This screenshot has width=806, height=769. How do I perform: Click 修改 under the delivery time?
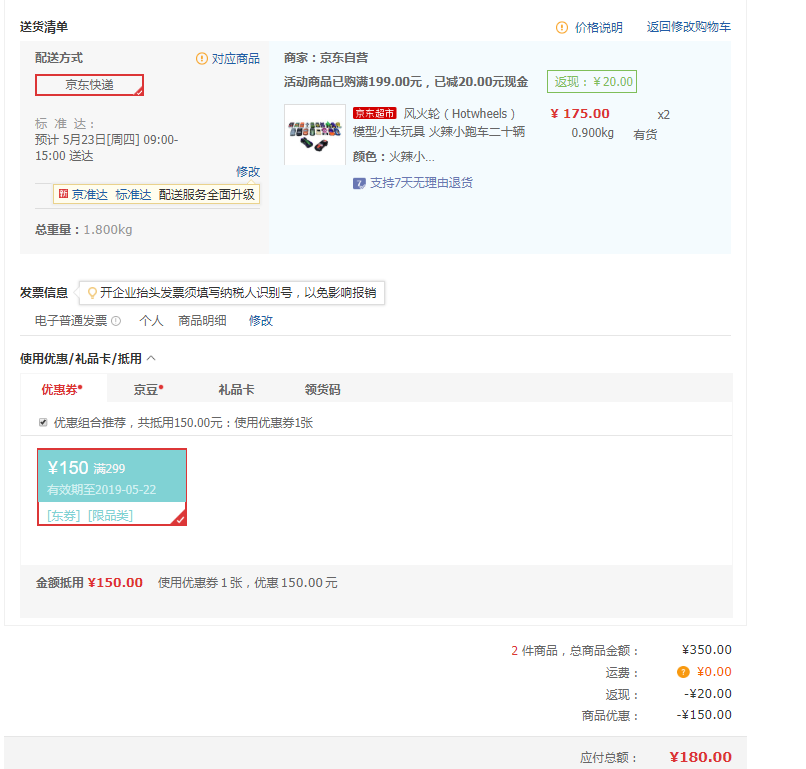click(248, 171)
